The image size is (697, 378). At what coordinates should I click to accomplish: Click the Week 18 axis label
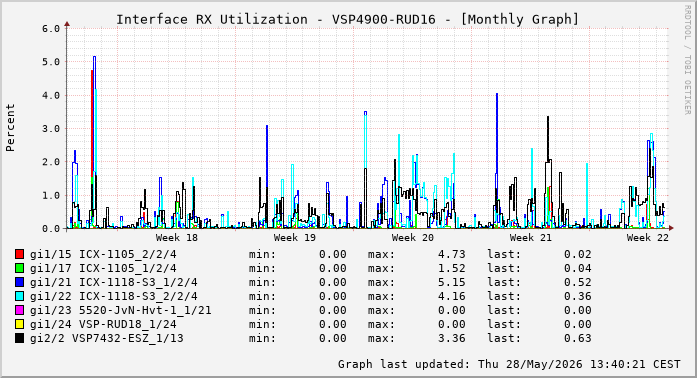coord(177,237)
